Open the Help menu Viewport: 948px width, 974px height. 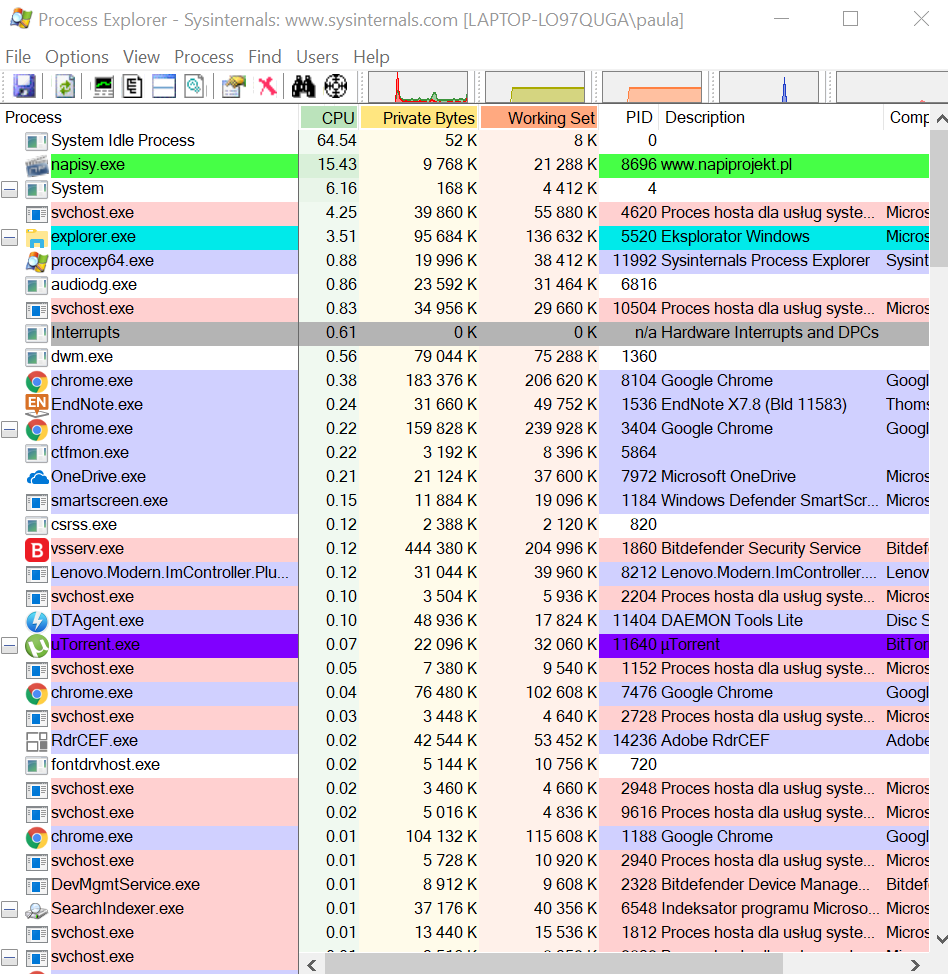371,57
